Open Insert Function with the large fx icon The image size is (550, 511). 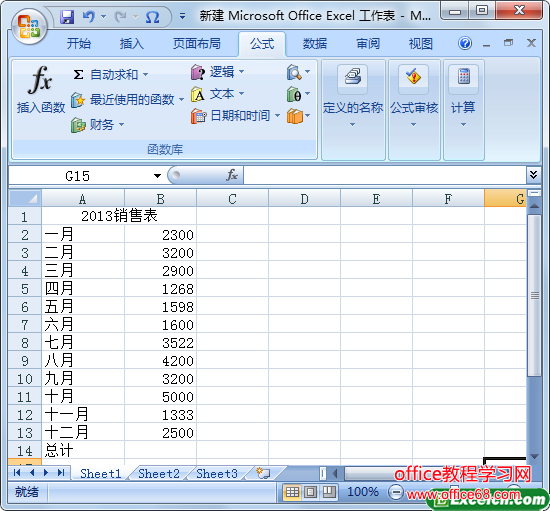click(40, 80)
